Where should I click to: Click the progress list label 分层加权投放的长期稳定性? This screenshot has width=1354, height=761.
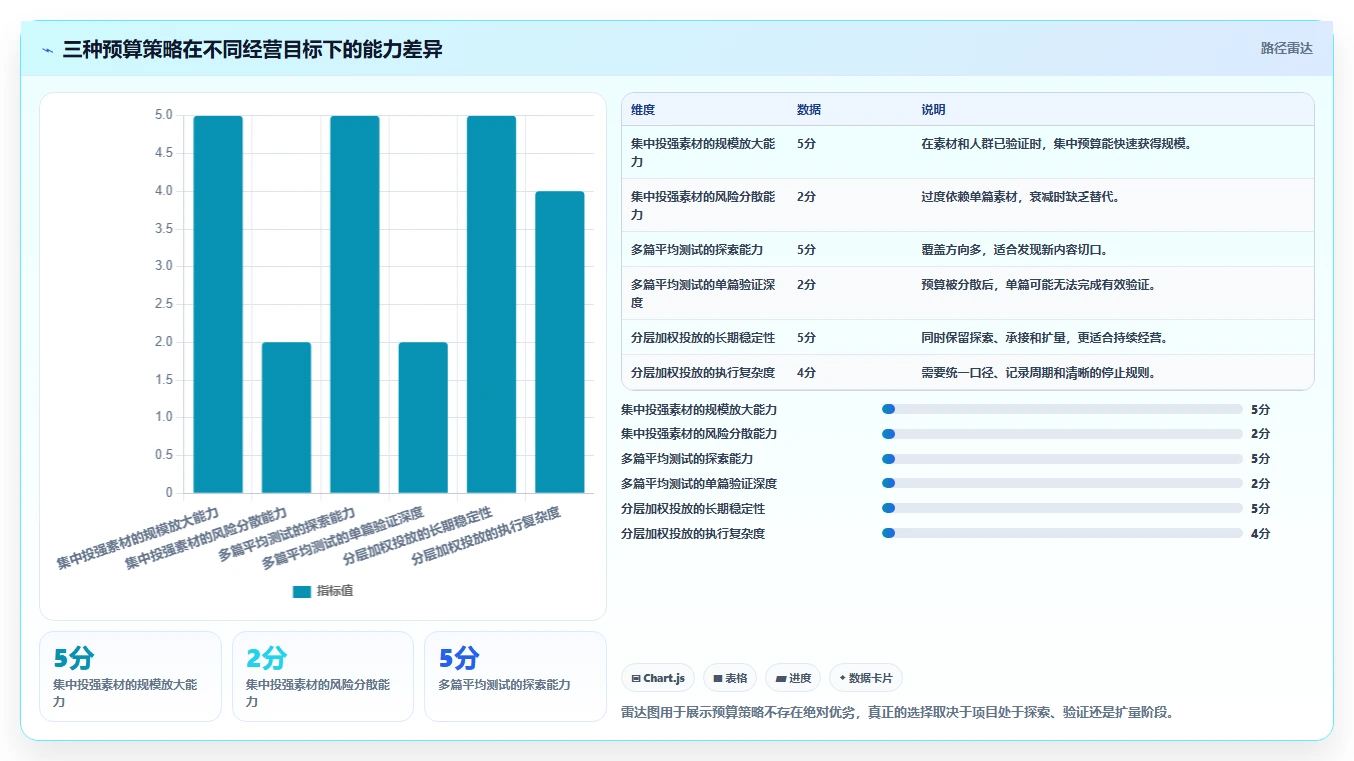(693, 508)
